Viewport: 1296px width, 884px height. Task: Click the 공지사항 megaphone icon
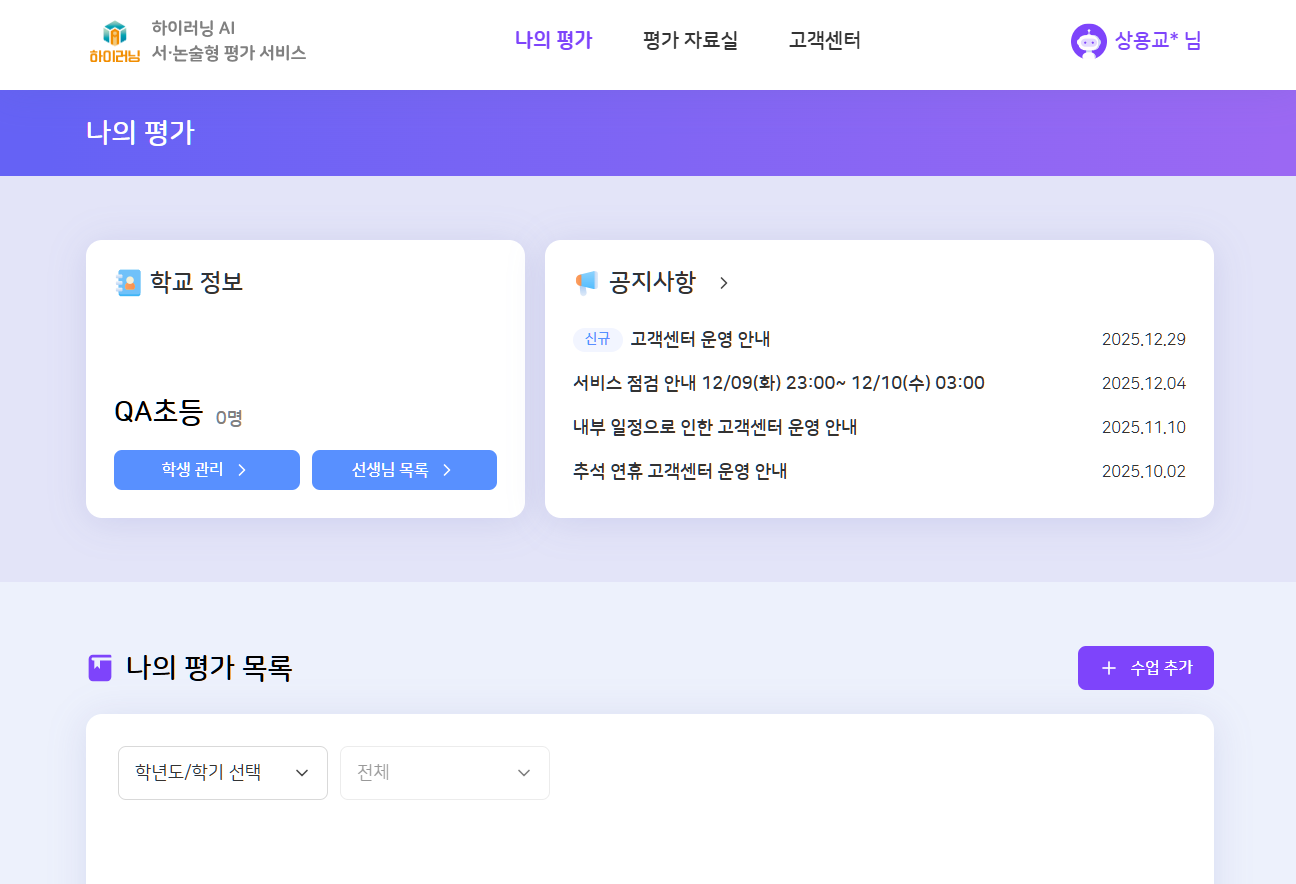pos(586,283)
